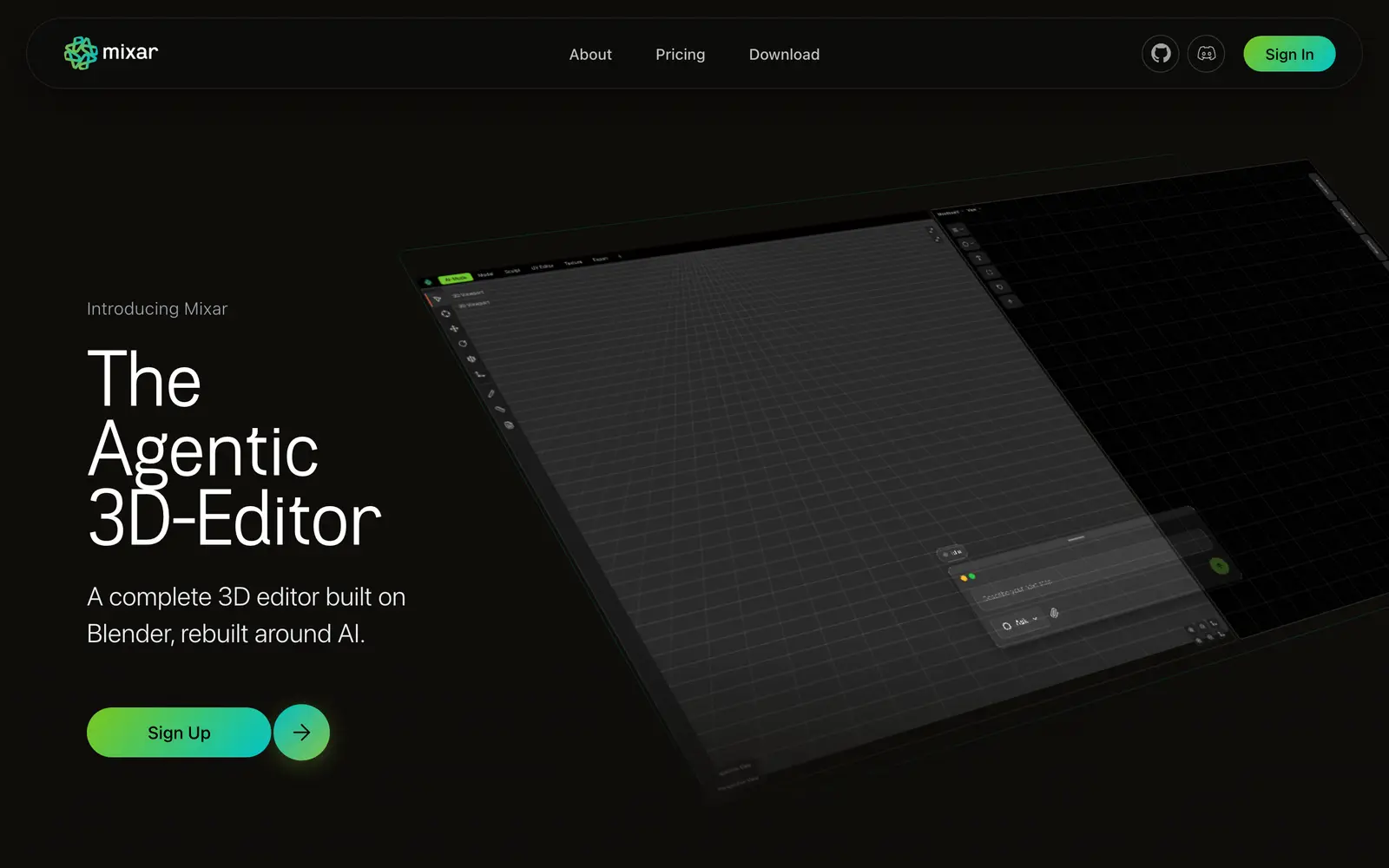Open the Discord community icon link
This screenshot has height=868, width=1389.
1207,54
